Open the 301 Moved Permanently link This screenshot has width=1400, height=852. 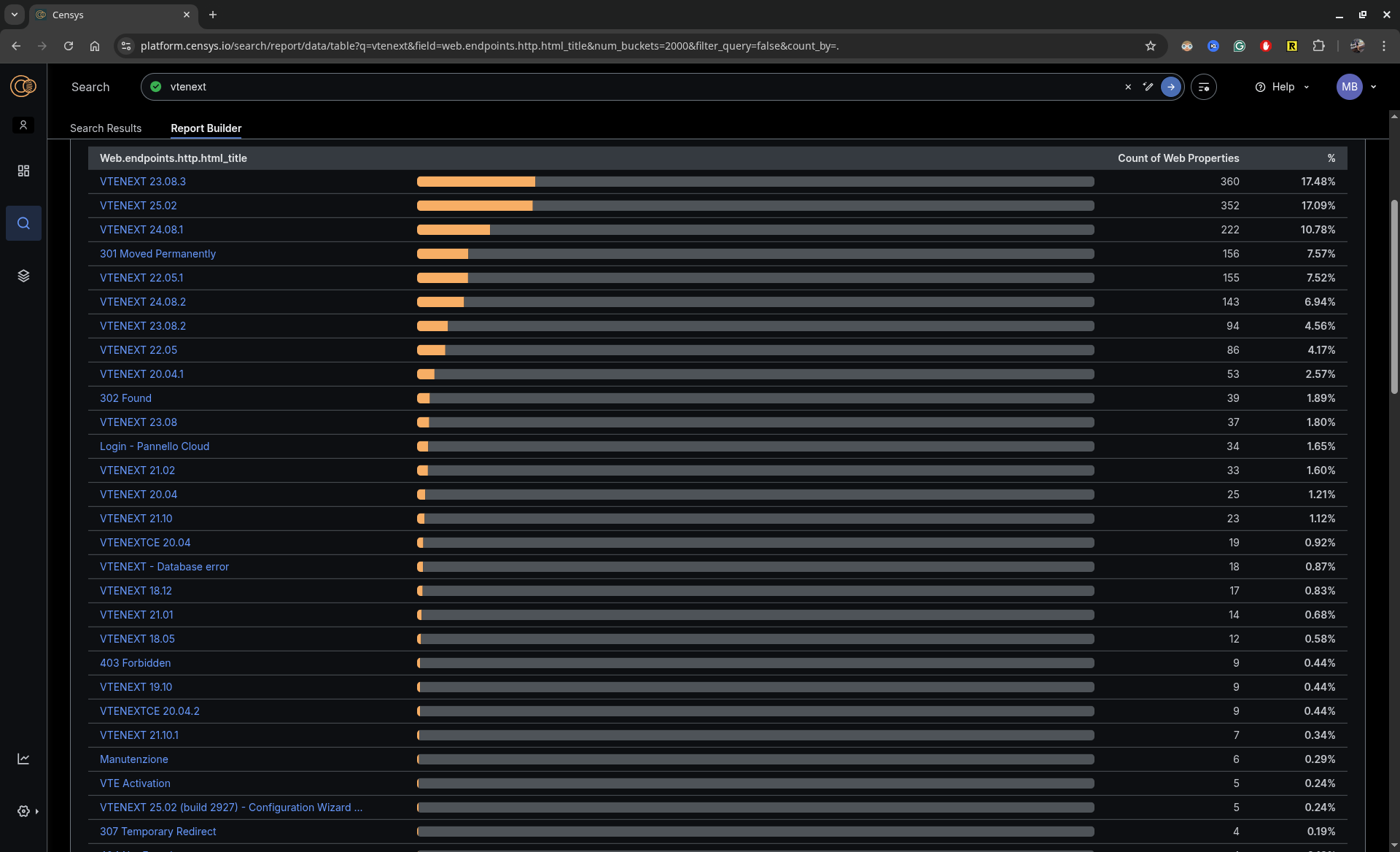tap(157, 254)
